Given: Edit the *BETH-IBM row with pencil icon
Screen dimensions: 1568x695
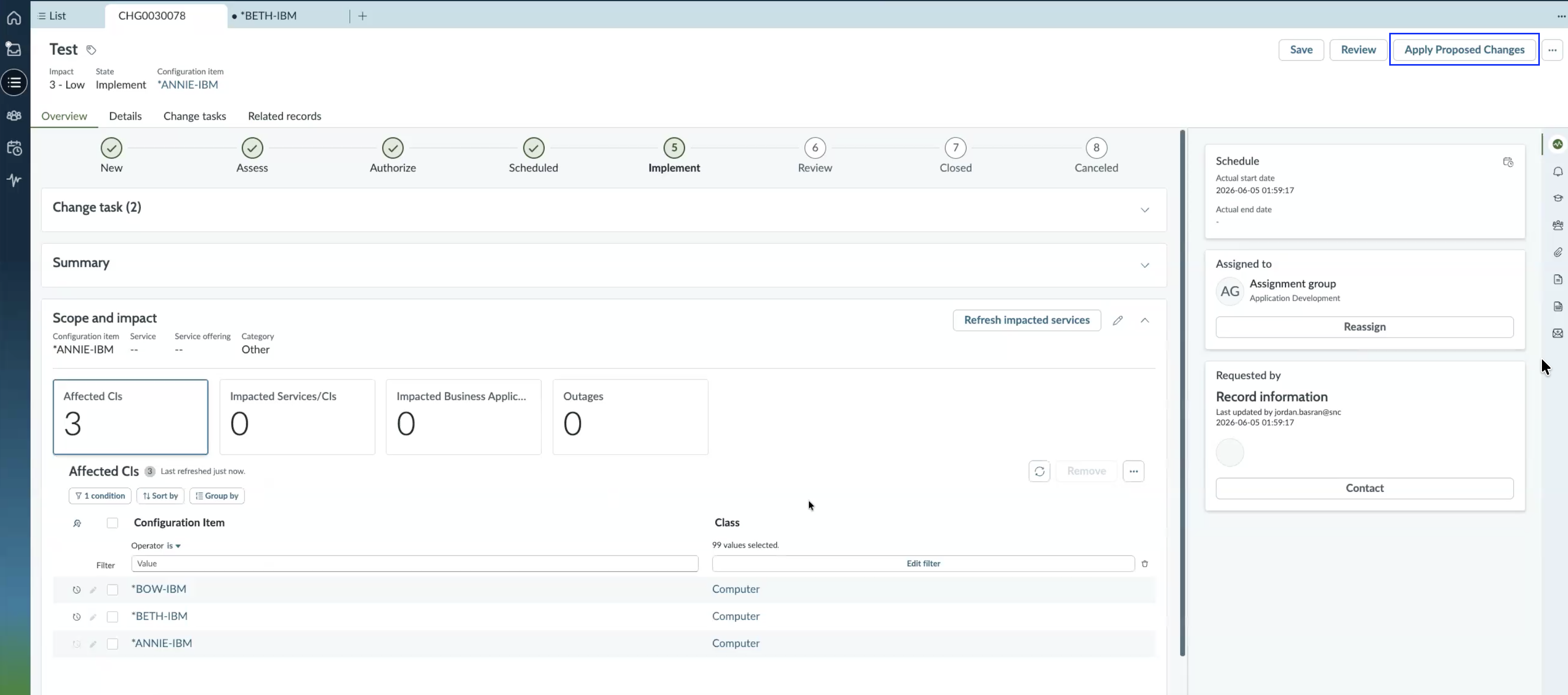Looking at the screenshot, I should [x=93, y=616].
